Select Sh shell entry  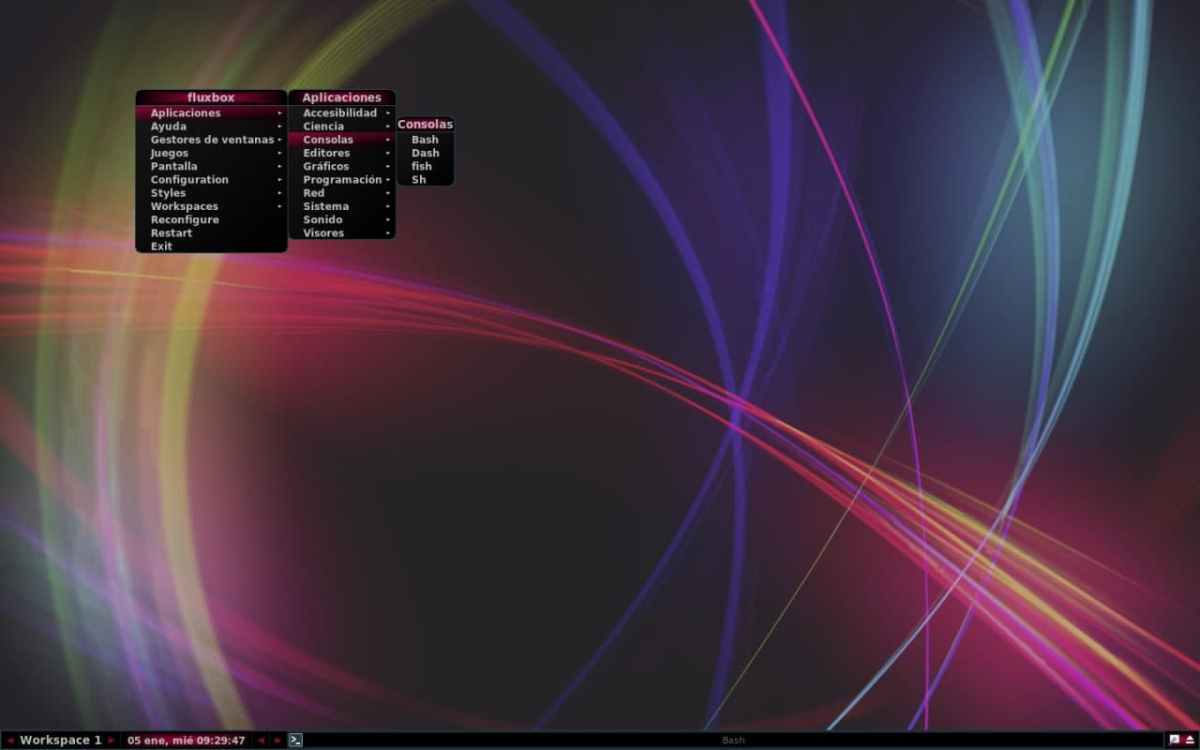419,180
